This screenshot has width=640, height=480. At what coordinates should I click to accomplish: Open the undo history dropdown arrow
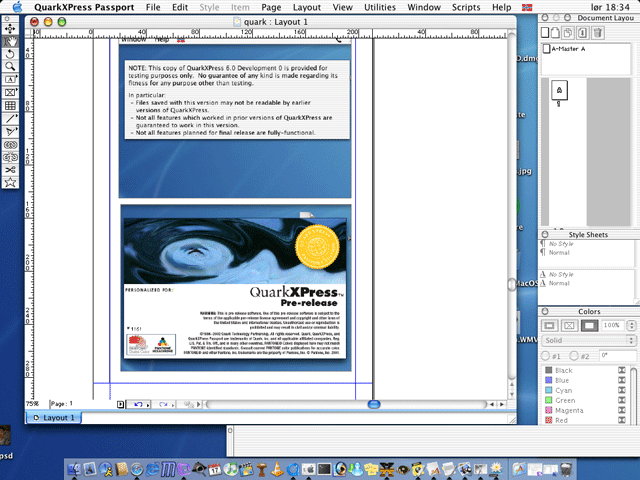(148, 404)
